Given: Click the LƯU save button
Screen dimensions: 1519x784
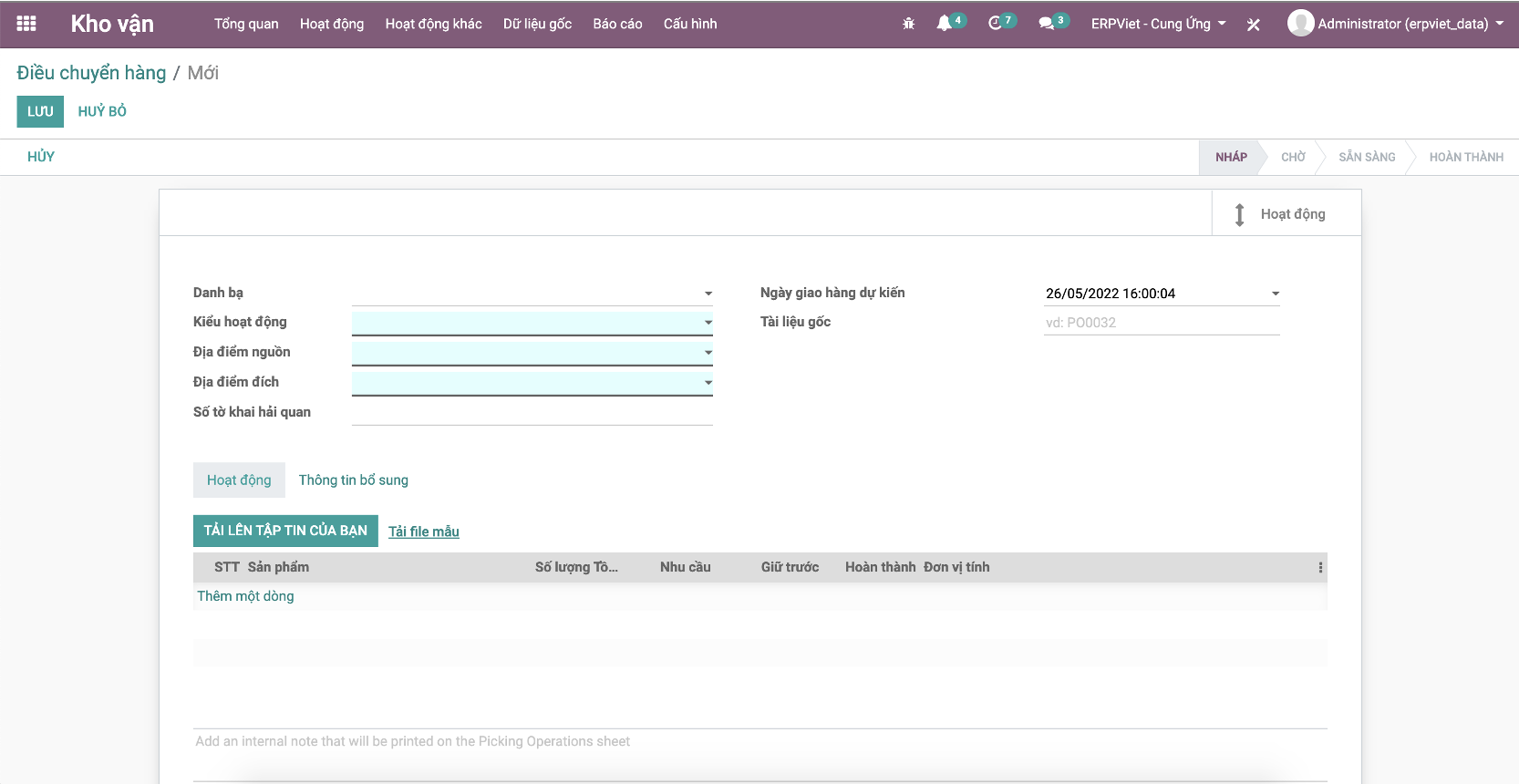Looking at the screenshot, I should click(x=40, y=111).
